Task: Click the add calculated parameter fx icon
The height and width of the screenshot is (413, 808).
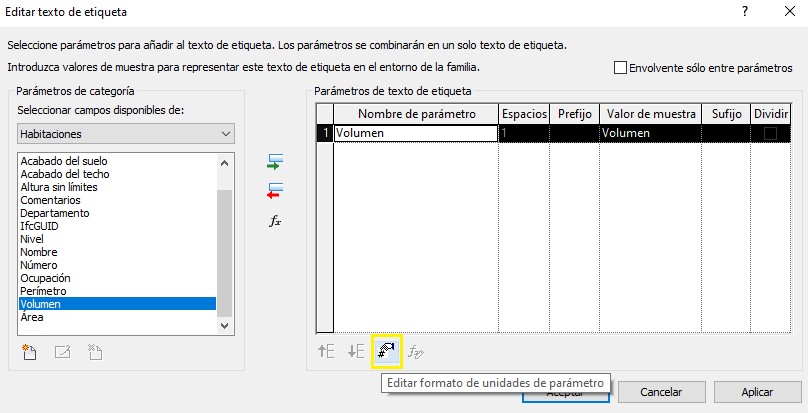Action: 277,220
